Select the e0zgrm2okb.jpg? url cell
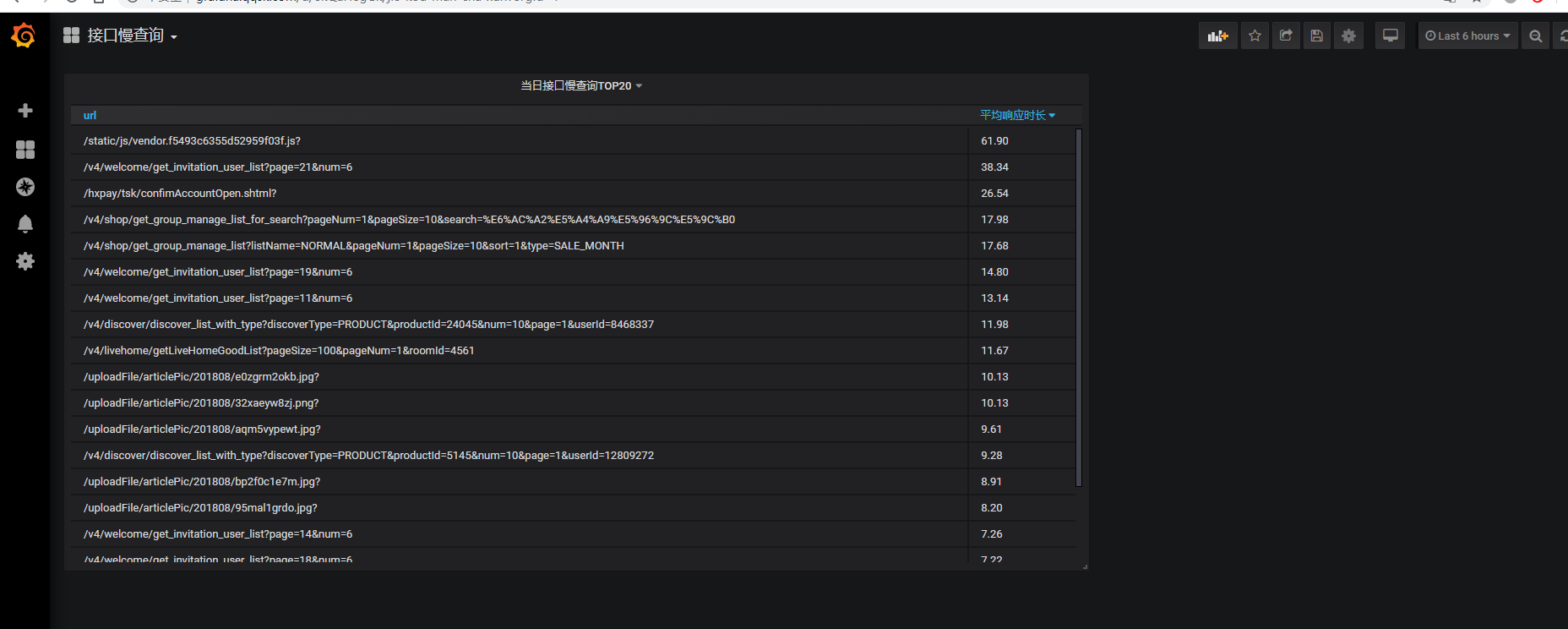 point(520,376)
